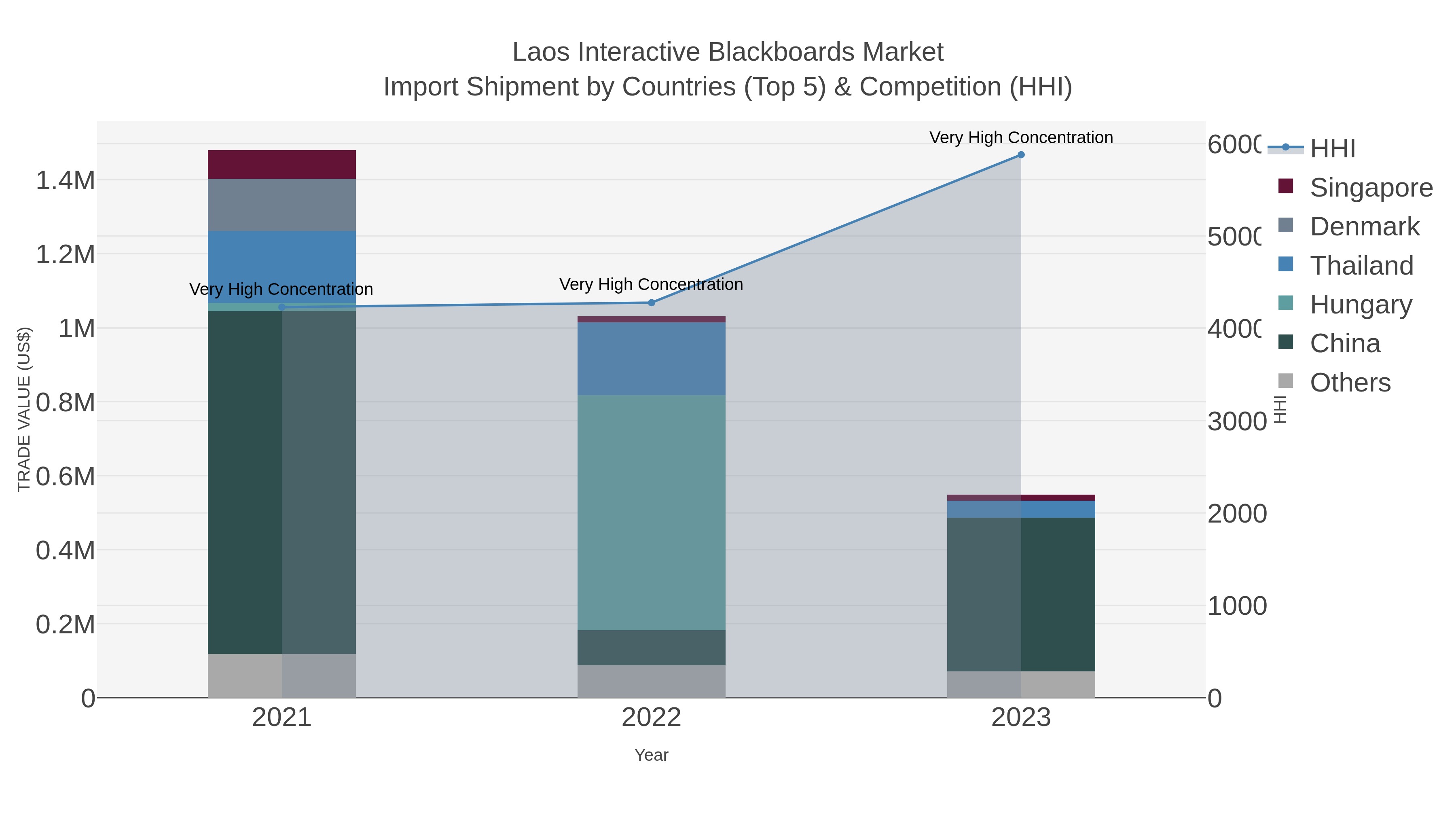Toggle Thailand series in legend

(x=1346, y=266)
